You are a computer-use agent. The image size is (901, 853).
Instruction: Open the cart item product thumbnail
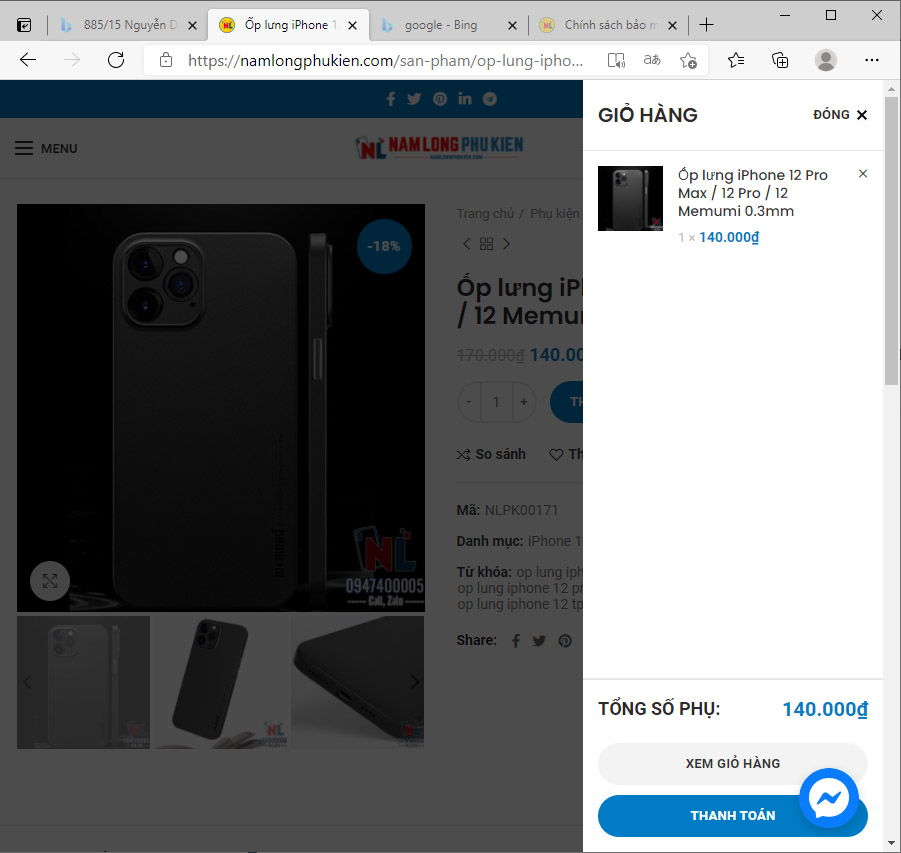point(630,198)
